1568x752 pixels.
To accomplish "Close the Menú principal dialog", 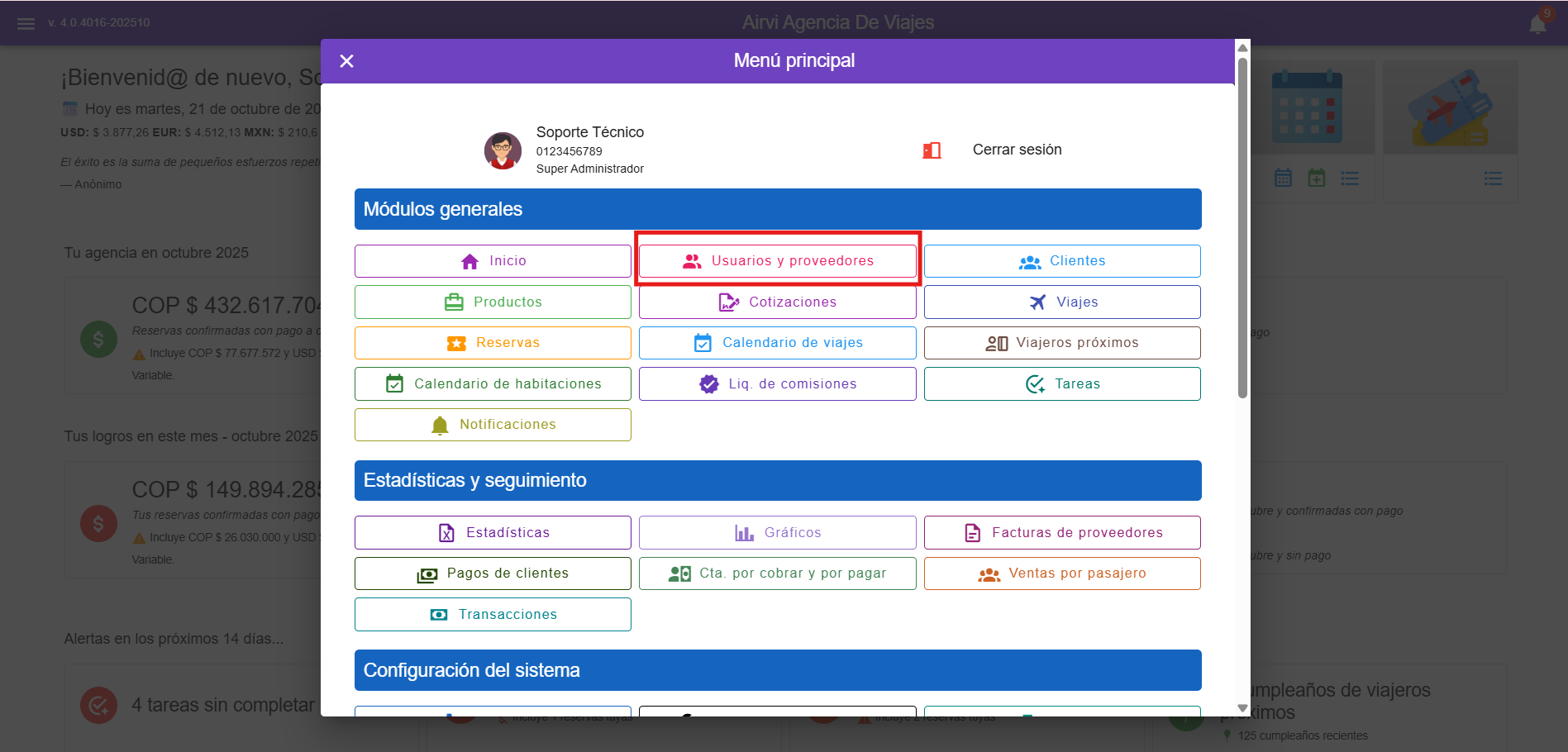I will point(347,61).
